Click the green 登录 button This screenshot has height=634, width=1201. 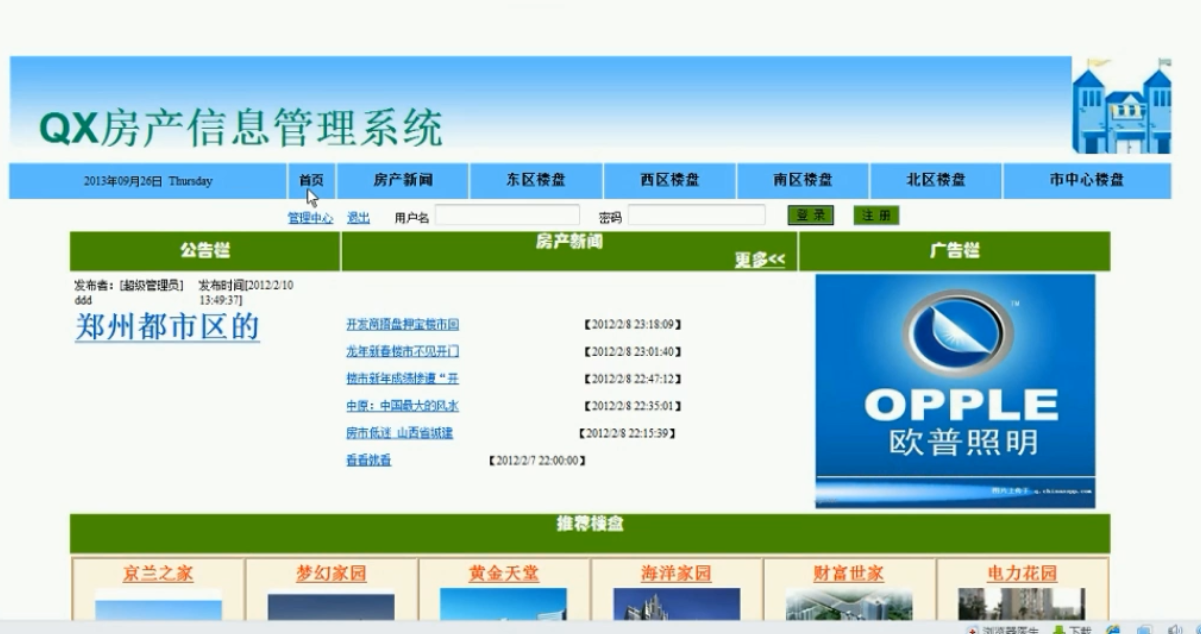click(811, 216)
